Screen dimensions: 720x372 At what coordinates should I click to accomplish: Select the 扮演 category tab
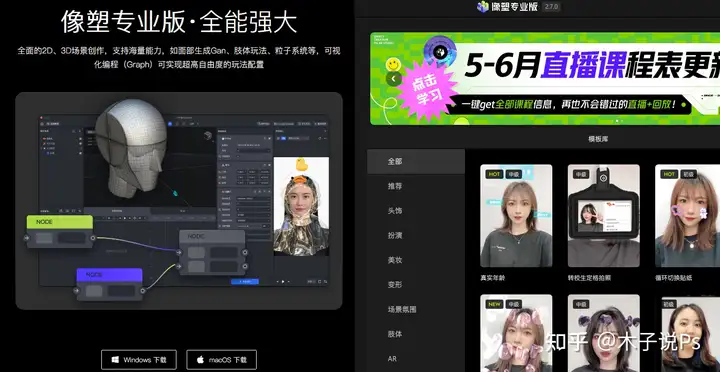[x=416, y=235]
